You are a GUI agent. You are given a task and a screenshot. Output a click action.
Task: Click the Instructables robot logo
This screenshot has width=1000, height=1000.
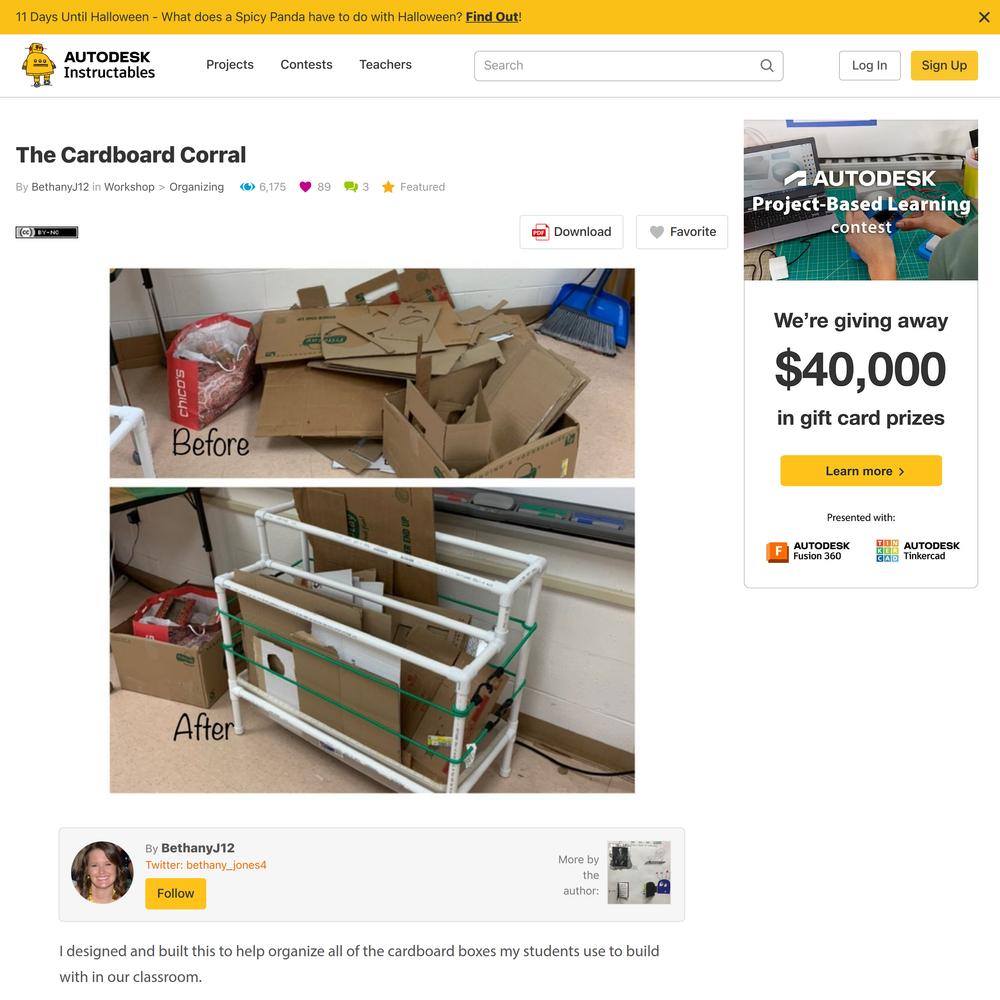[38, 64]
